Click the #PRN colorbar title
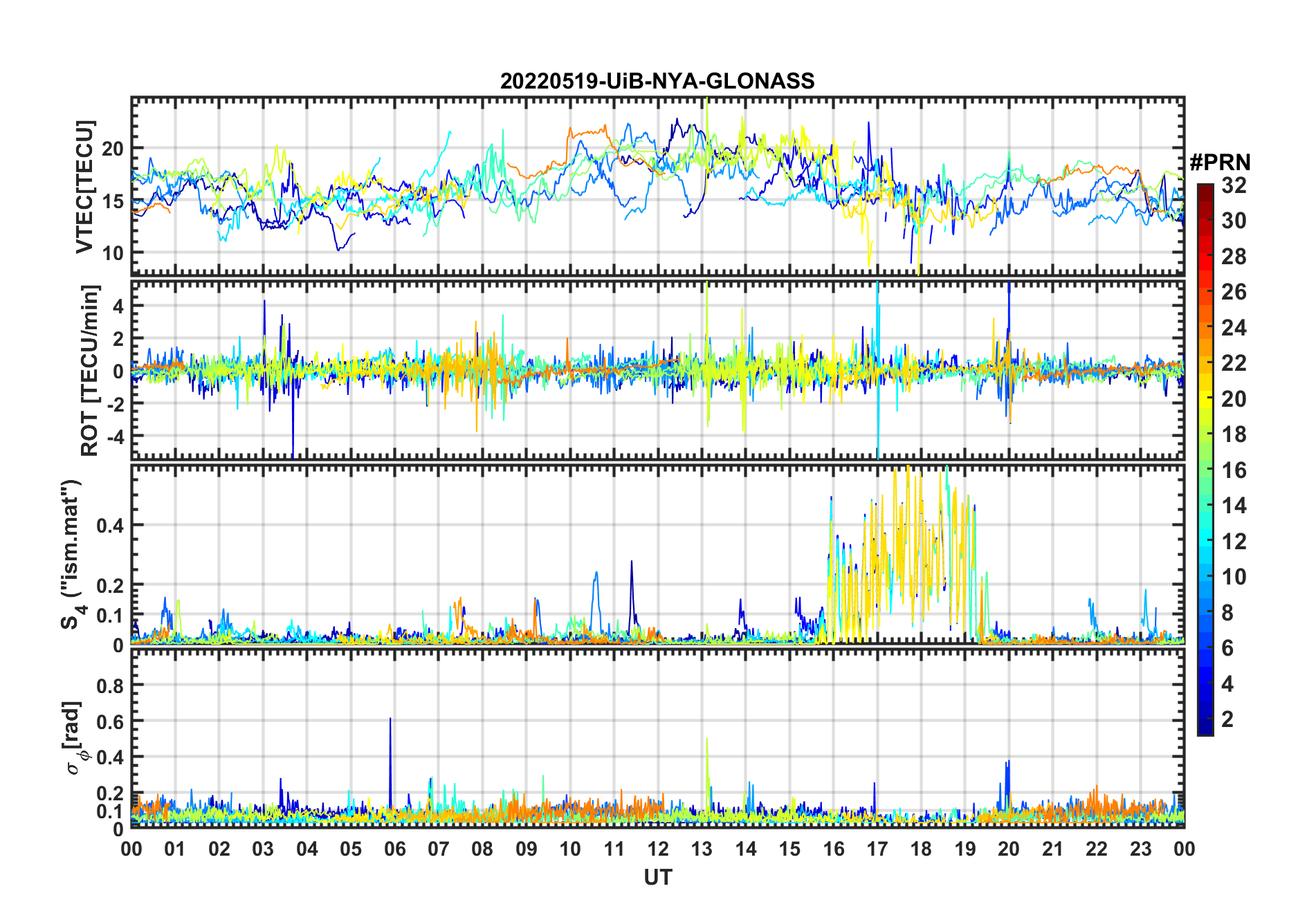 coord(1220,163)
